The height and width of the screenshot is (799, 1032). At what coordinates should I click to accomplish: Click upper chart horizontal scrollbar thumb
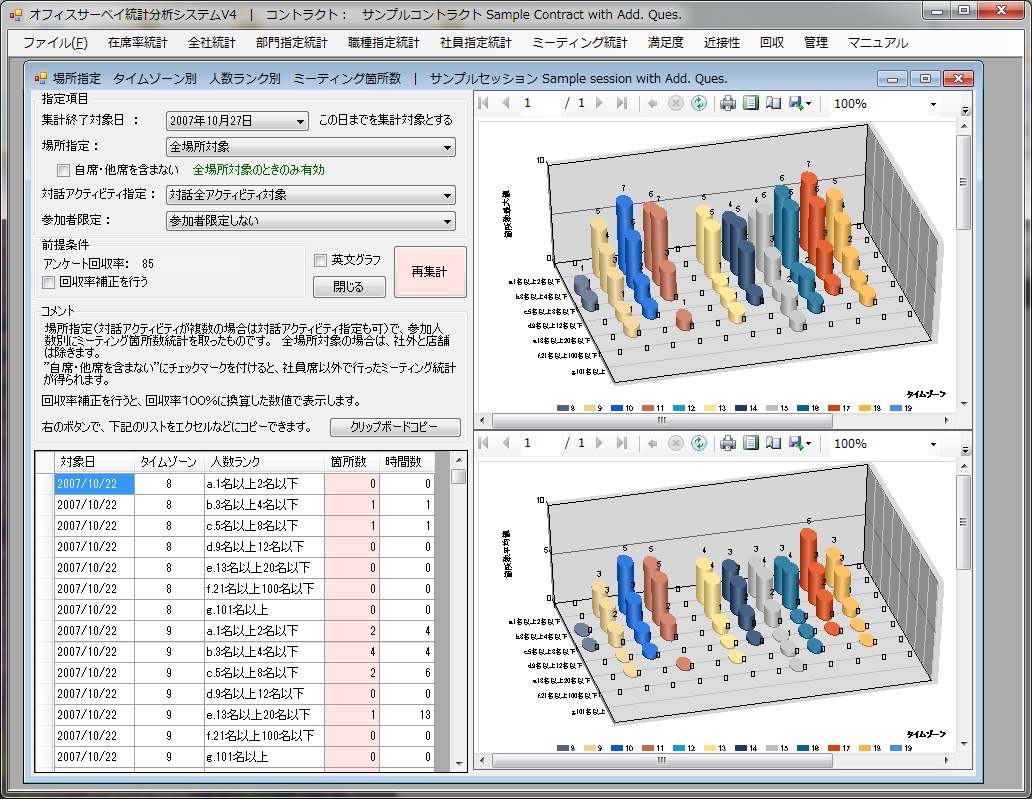(661, 421)
